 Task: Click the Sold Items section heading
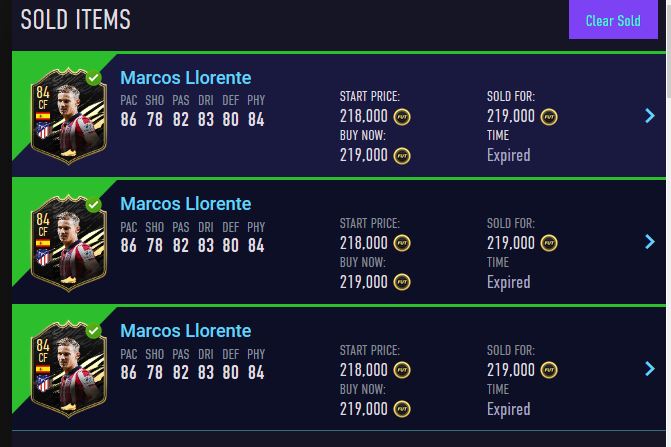click(76, 19)
